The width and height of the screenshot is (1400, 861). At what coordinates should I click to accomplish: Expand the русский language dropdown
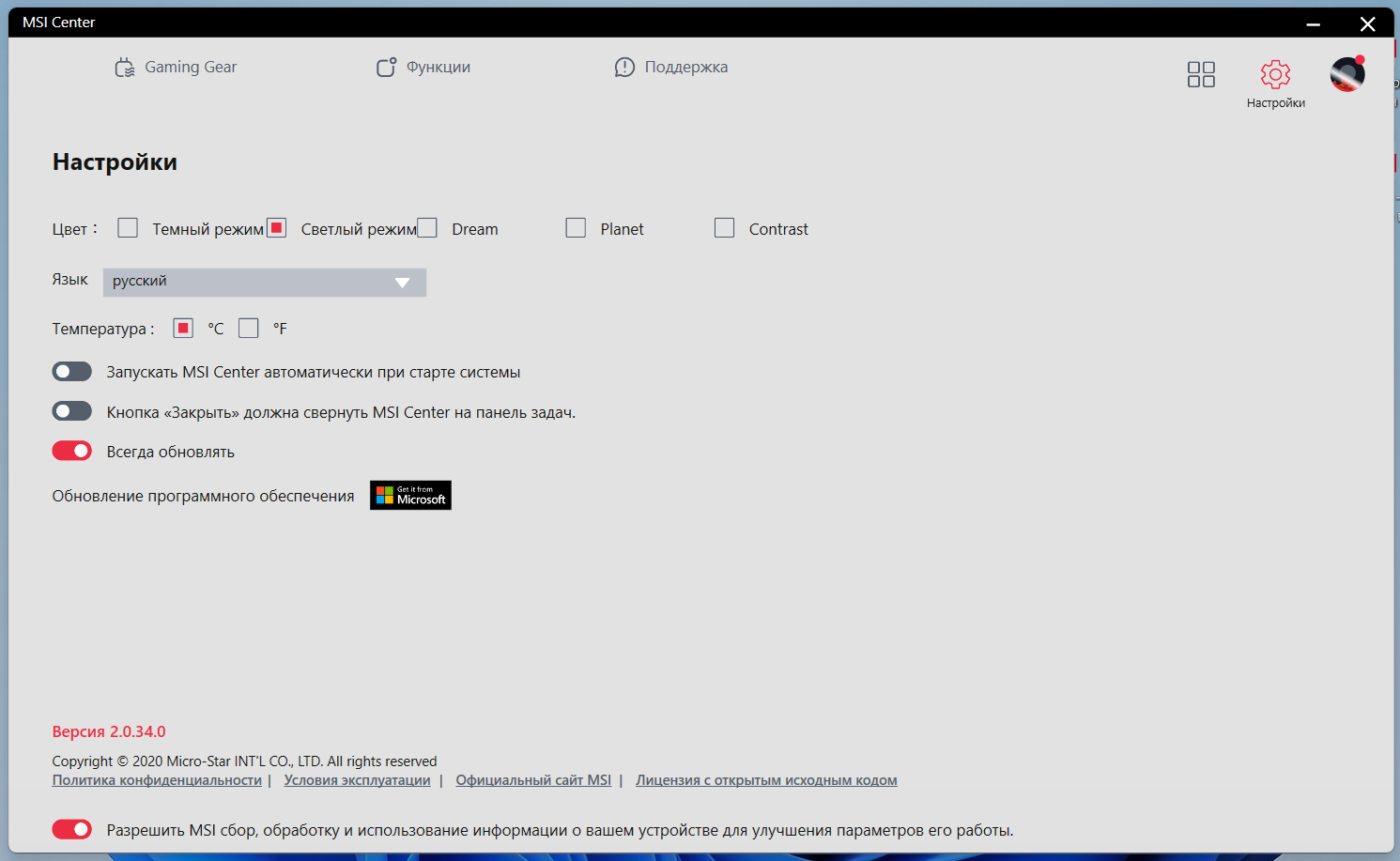tap(265, 282)
